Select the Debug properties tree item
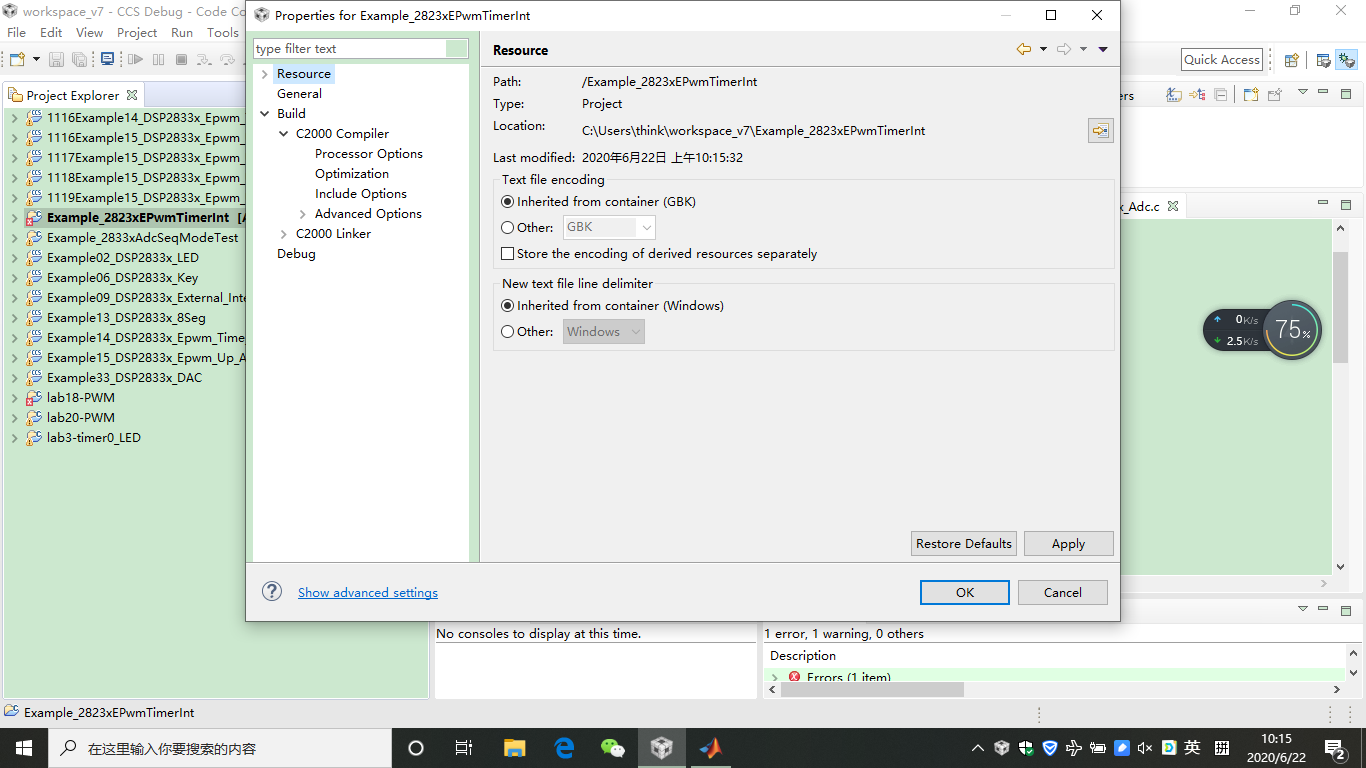 coord(296,253)
